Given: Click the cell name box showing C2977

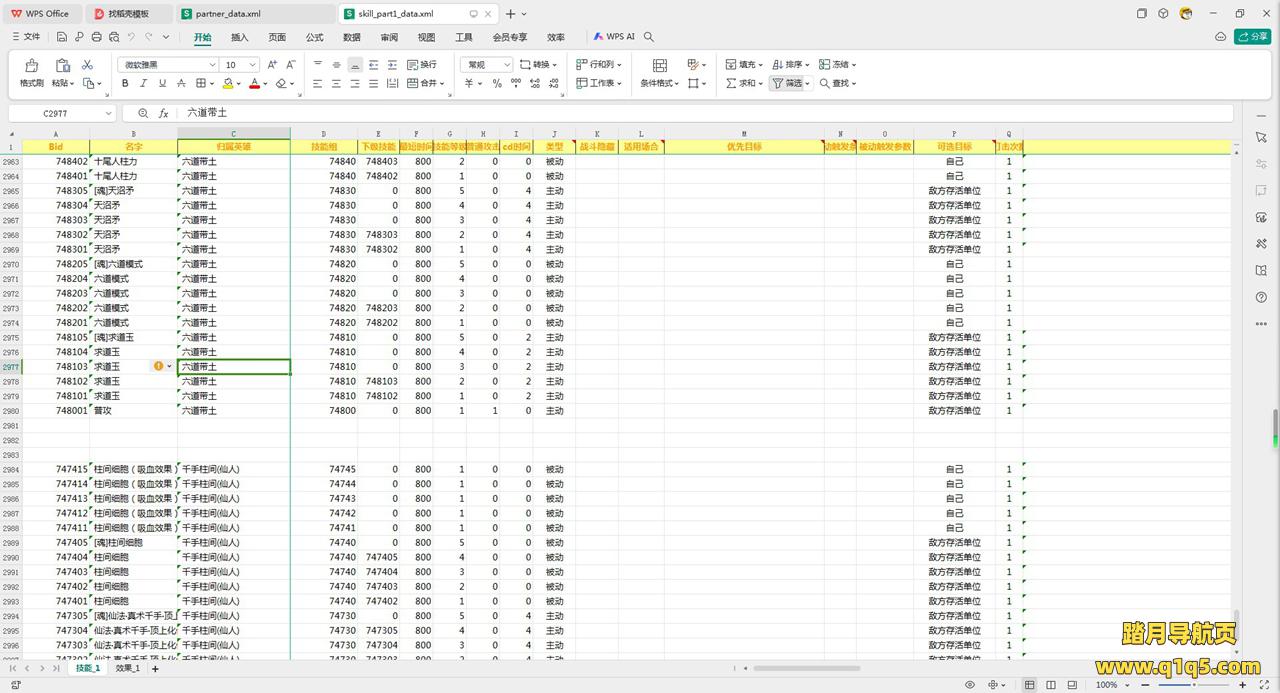Looking at the screenshot, I should click(x=56, y=114).
